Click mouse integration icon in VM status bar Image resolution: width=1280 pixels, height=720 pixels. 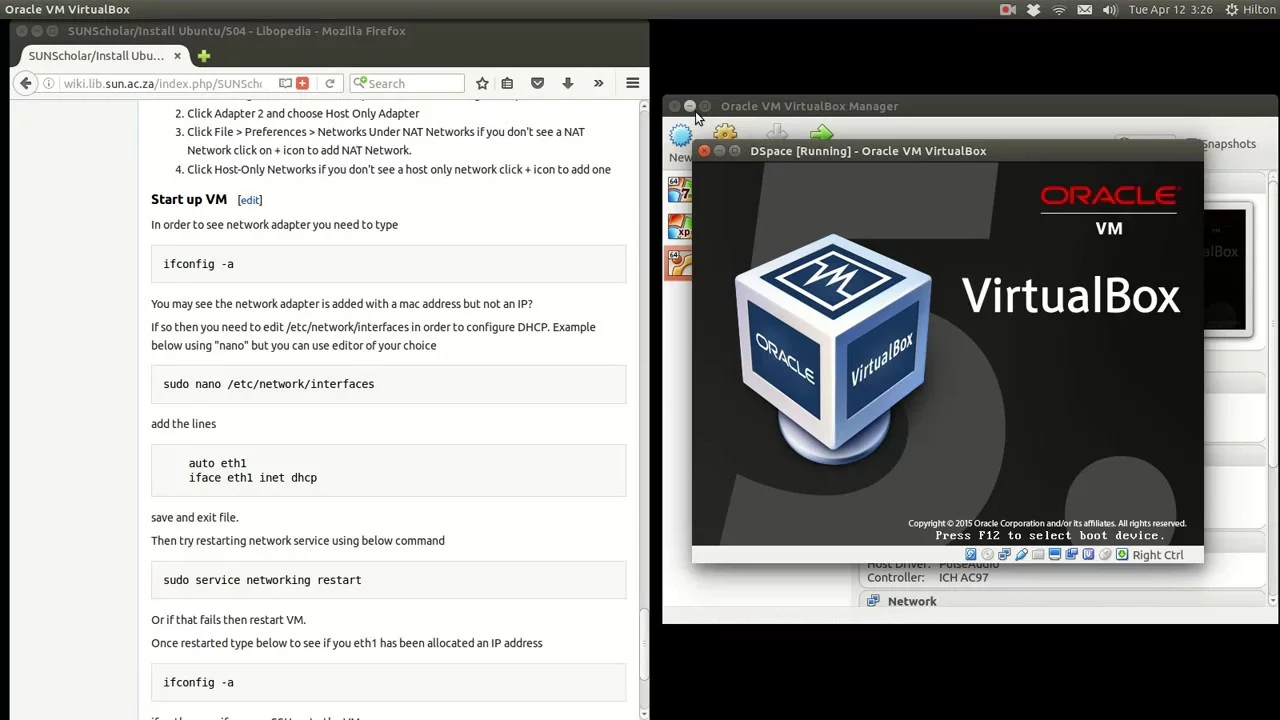pos(1105,555)
